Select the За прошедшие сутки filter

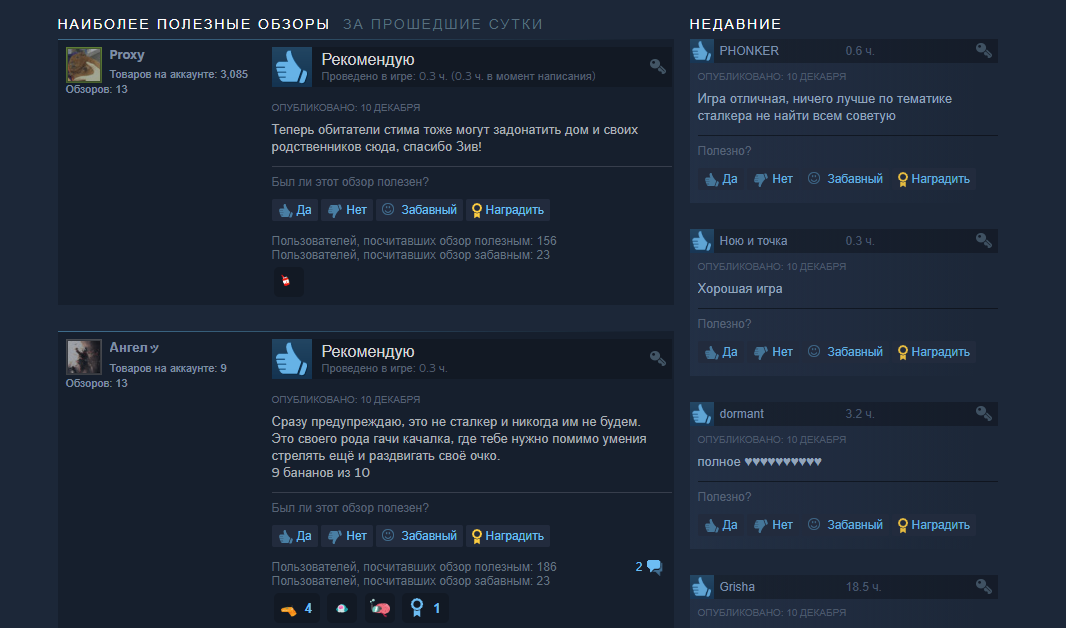pyautogui.click(x=443, y=24)
